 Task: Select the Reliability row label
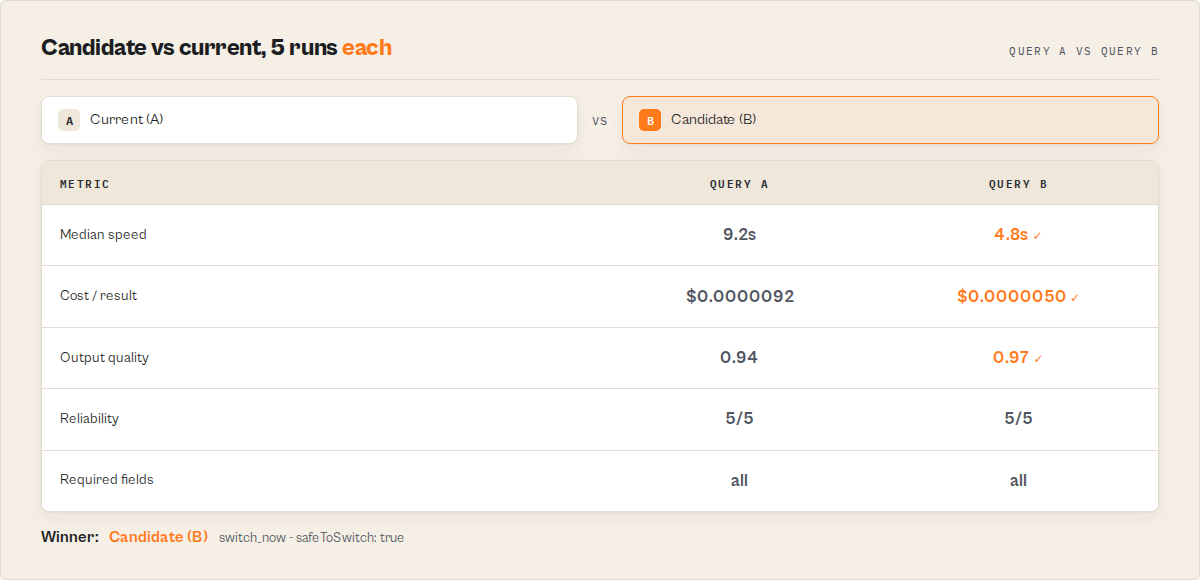tap(89, 419)
